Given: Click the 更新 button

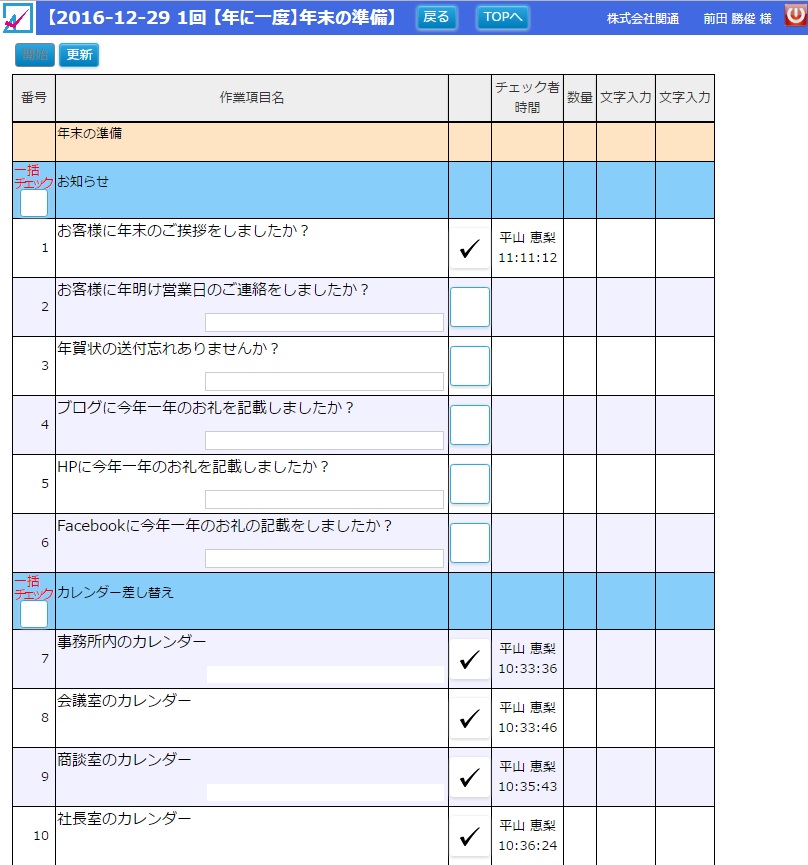Looking at the screenshot, I should [79, 55].
